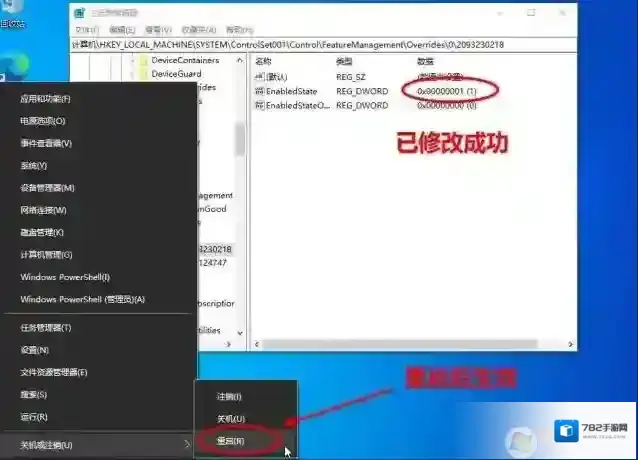Select the 2093230218 registry key
The width and height of the screenshot is (638, 460).
point(214,249)
